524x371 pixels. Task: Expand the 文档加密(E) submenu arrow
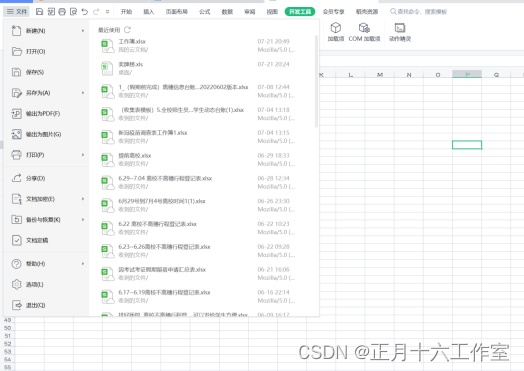click(83, 199)
